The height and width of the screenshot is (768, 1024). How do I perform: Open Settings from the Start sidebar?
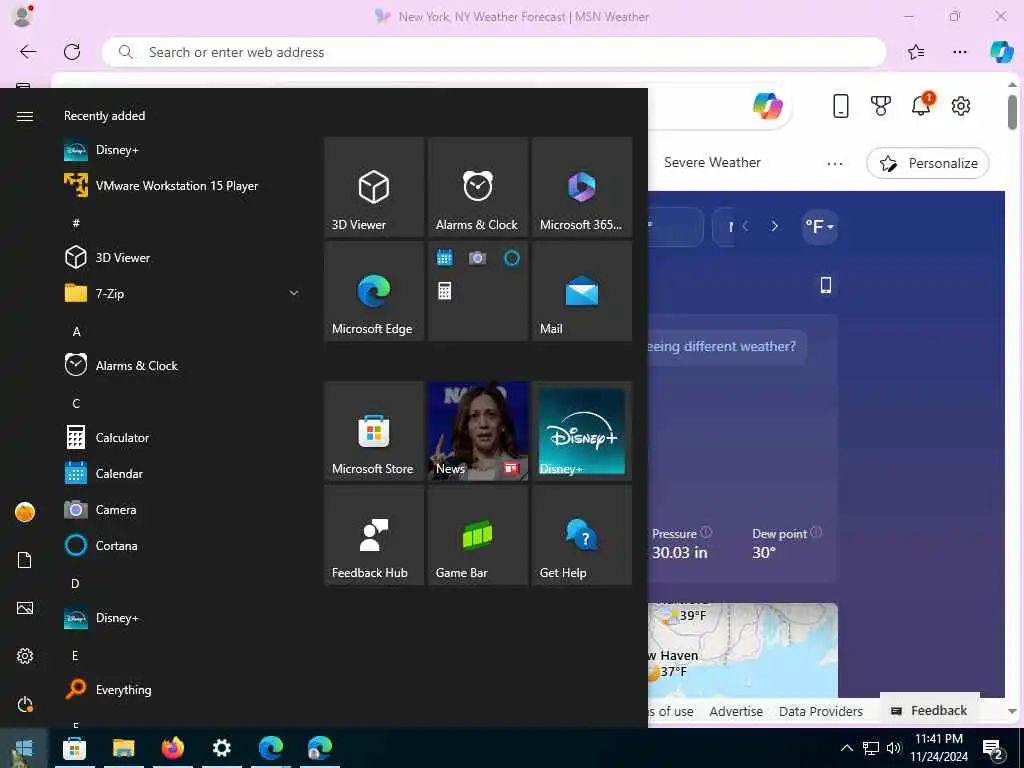tap(25, 656)
